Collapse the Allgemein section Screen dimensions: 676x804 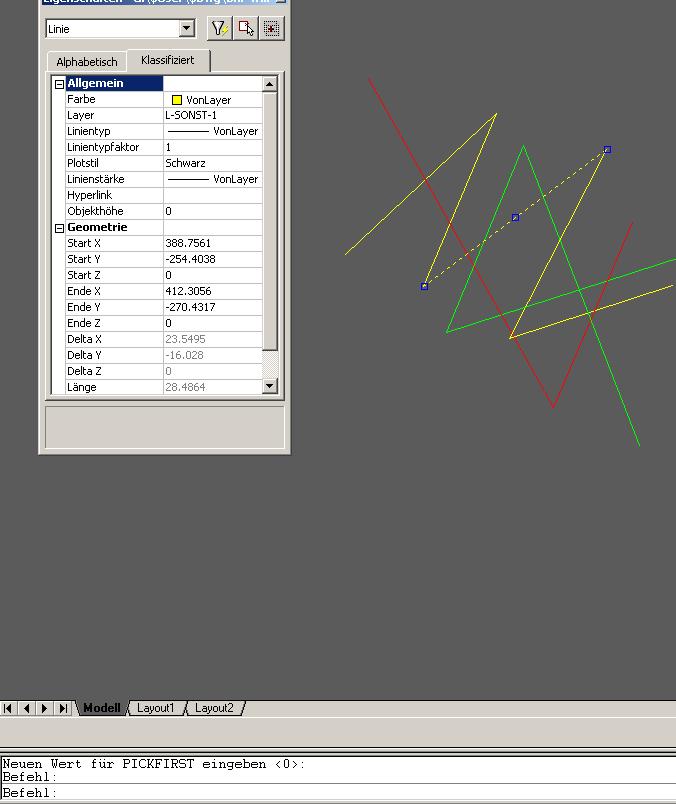click(x=59, y=84)
